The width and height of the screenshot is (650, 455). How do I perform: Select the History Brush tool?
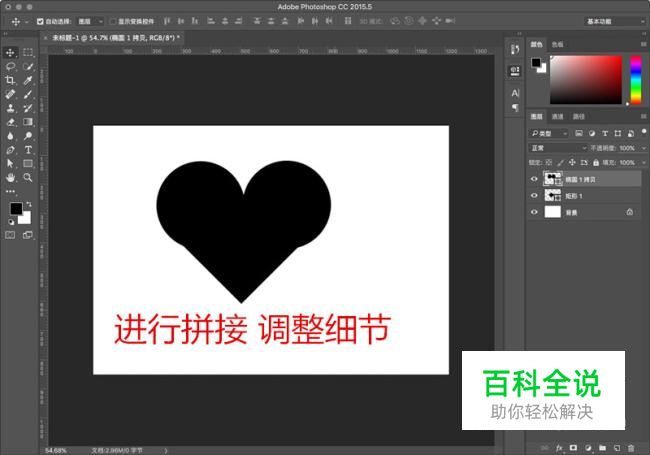28,108
